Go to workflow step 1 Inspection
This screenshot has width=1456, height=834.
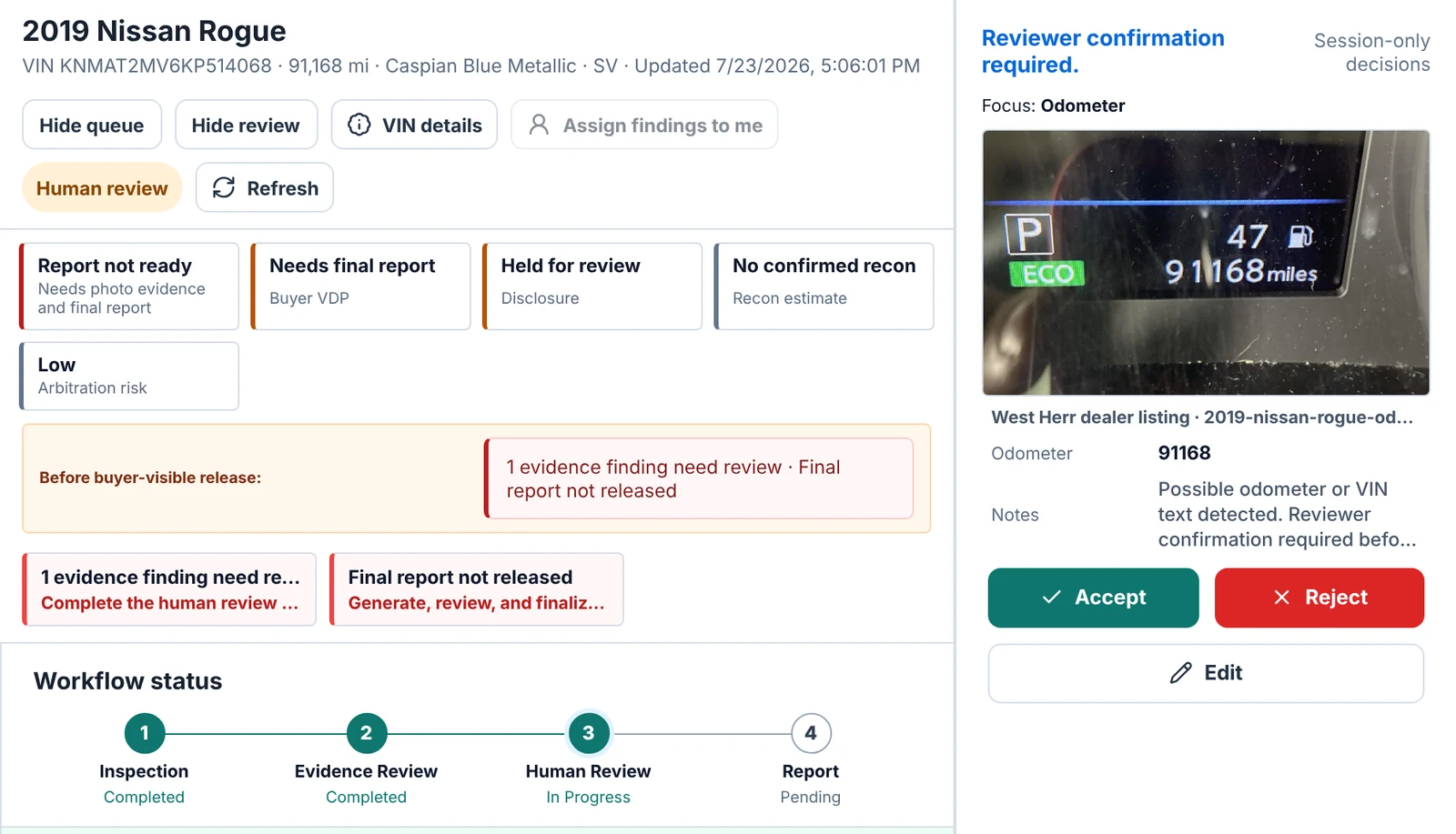click(x=144, y=733)
